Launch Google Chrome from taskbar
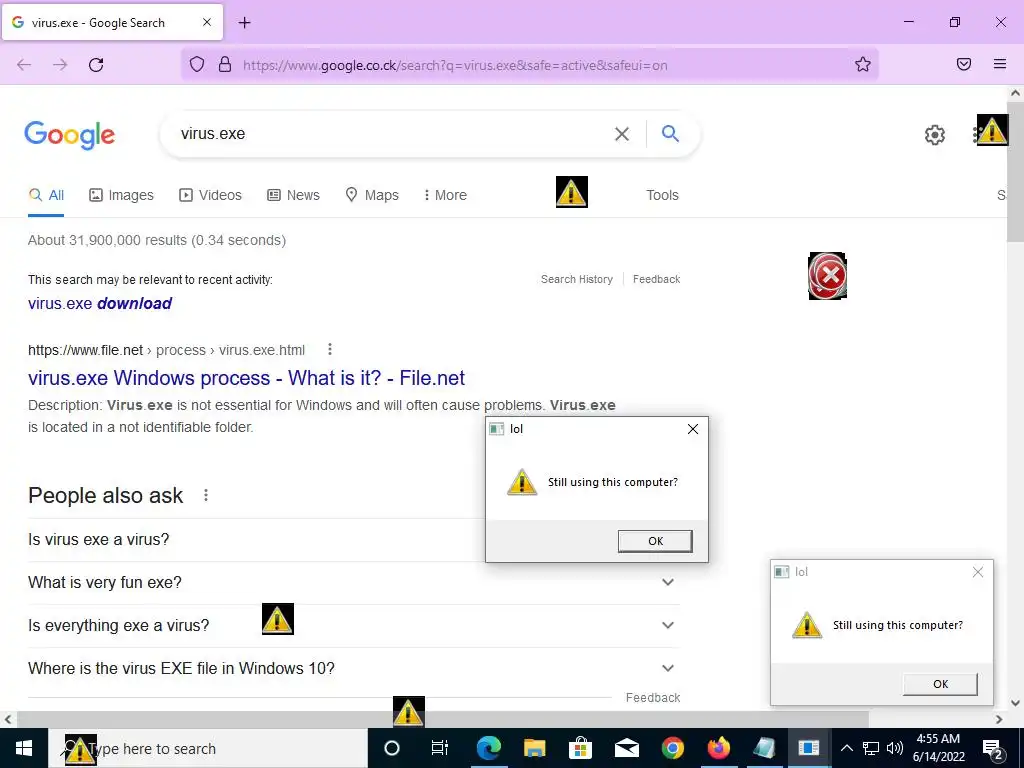1024x768 pixels. pos(672,748)
